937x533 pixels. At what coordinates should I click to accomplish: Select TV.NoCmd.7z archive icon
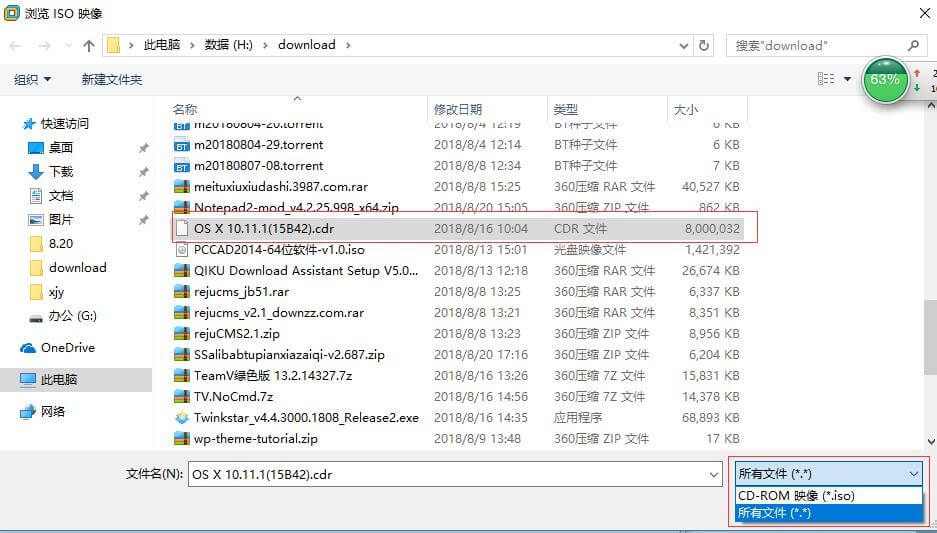182,397
